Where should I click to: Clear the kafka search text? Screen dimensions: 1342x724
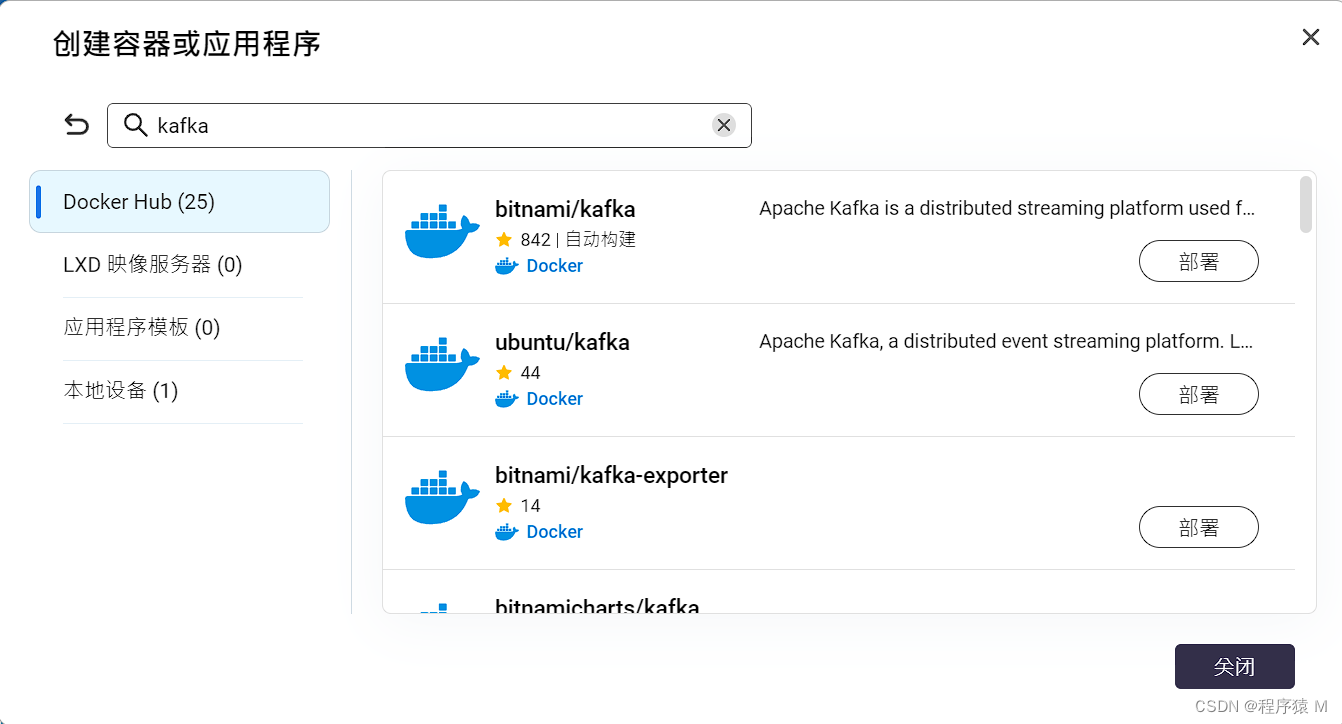click(x=723, y=125)
